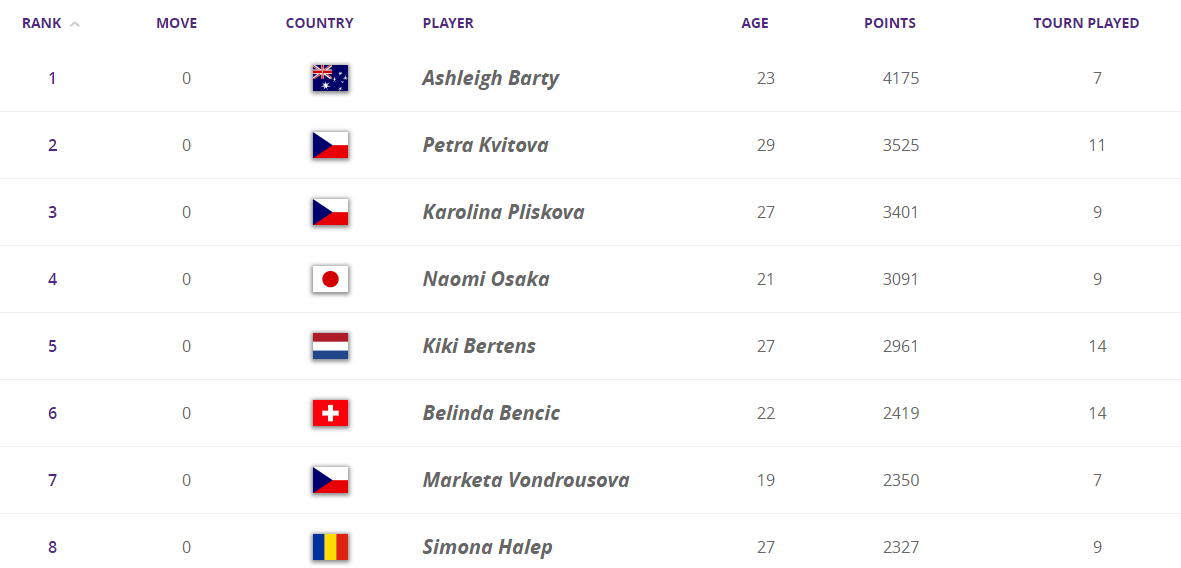Sort by Tourn Played column header
The height and width of the screenshot is (568, 1181).
[x=1086, y=23]
